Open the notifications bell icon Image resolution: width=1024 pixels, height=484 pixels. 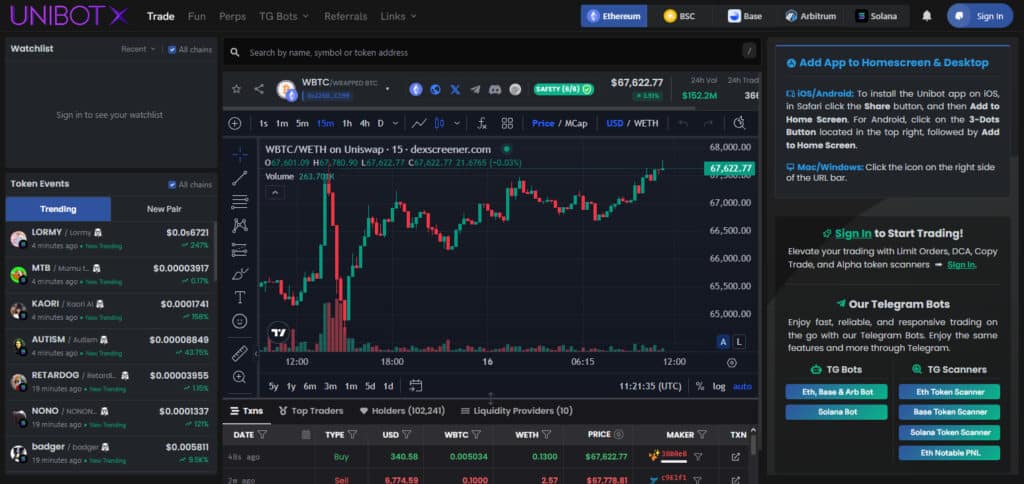pyautogui.click(x=927, y=16)
